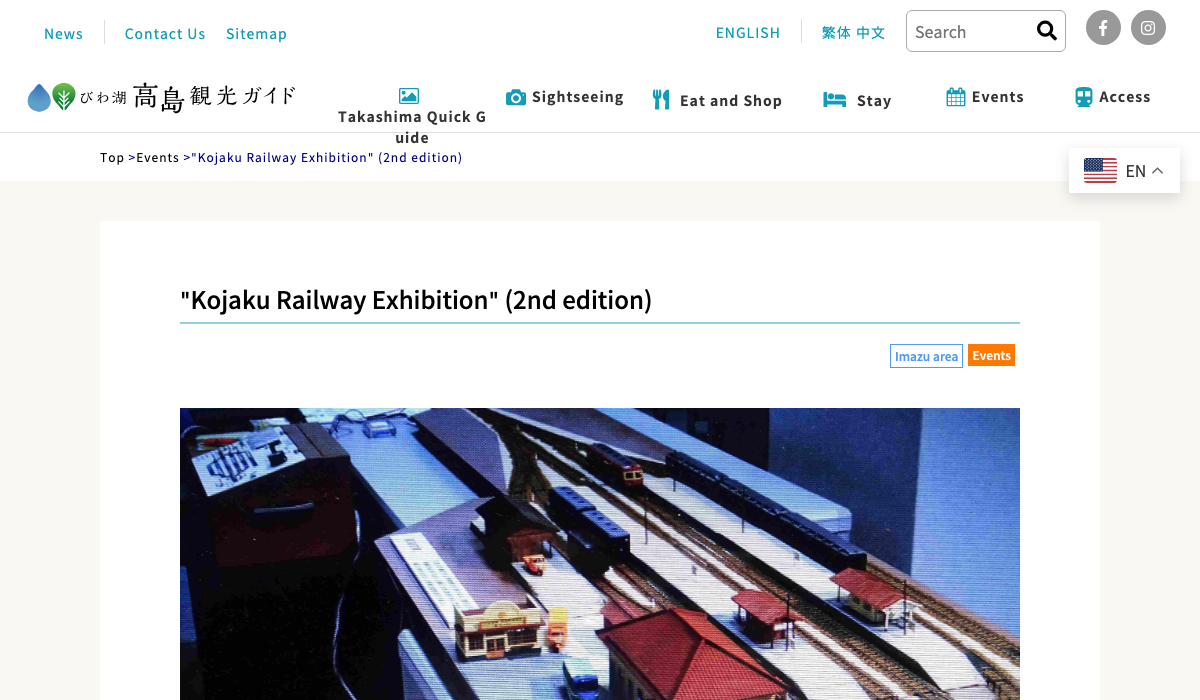Click the Sightseeing camera icon

(516, 97)
